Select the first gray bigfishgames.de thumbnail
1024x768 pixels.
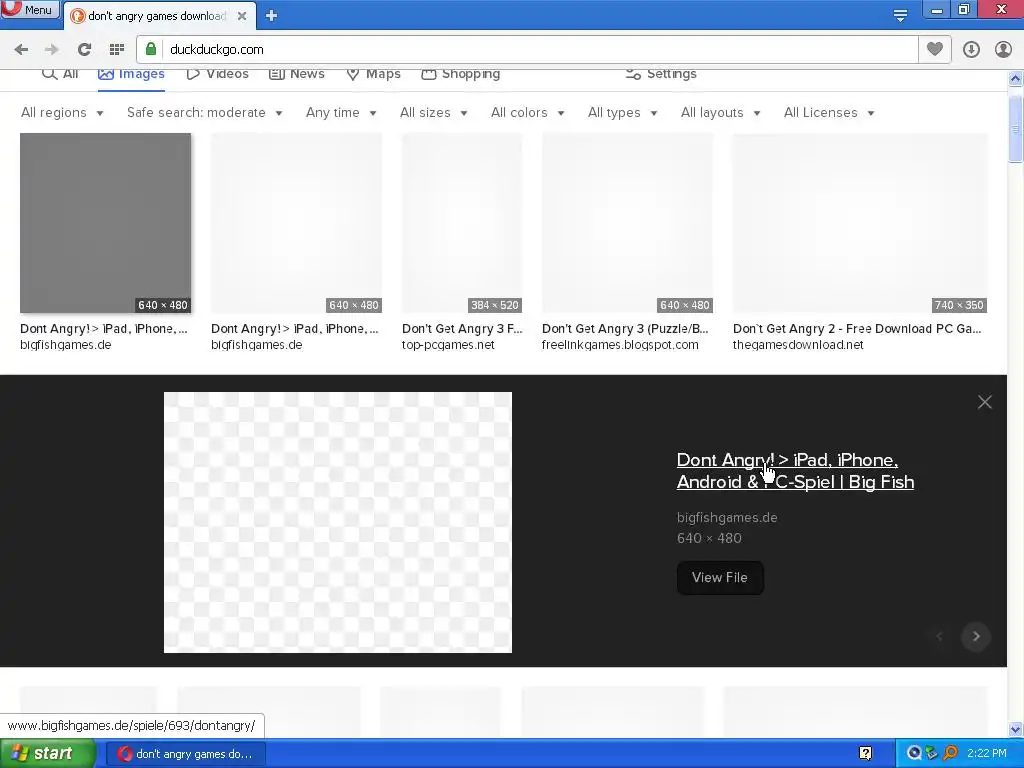point(106,223)
